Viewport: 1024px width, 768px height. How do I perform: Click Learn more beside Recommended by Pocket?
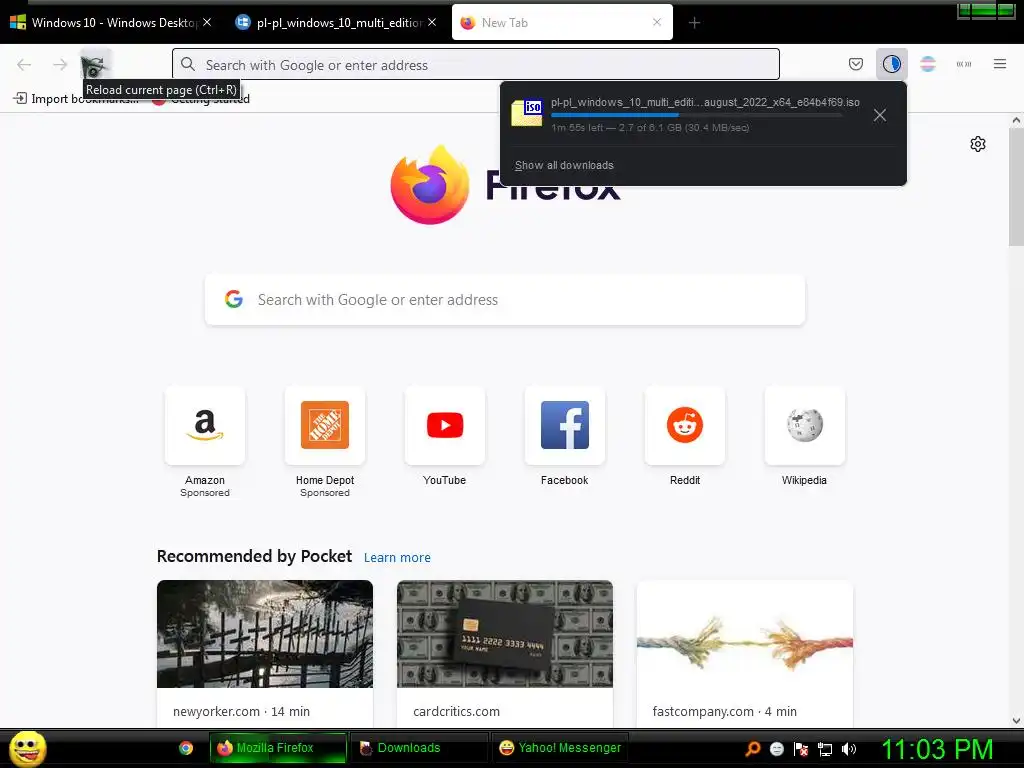click(x=397, y=558)
